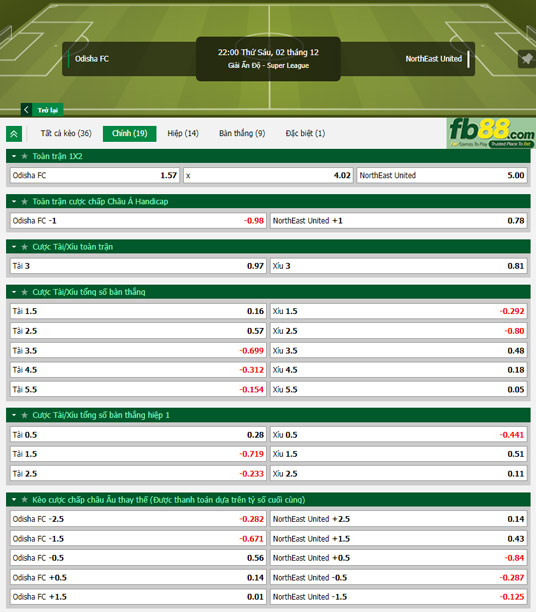Pick Odisha FC -2.5 at -0.282
Viewport: 536px width, 612px height.
138,519
